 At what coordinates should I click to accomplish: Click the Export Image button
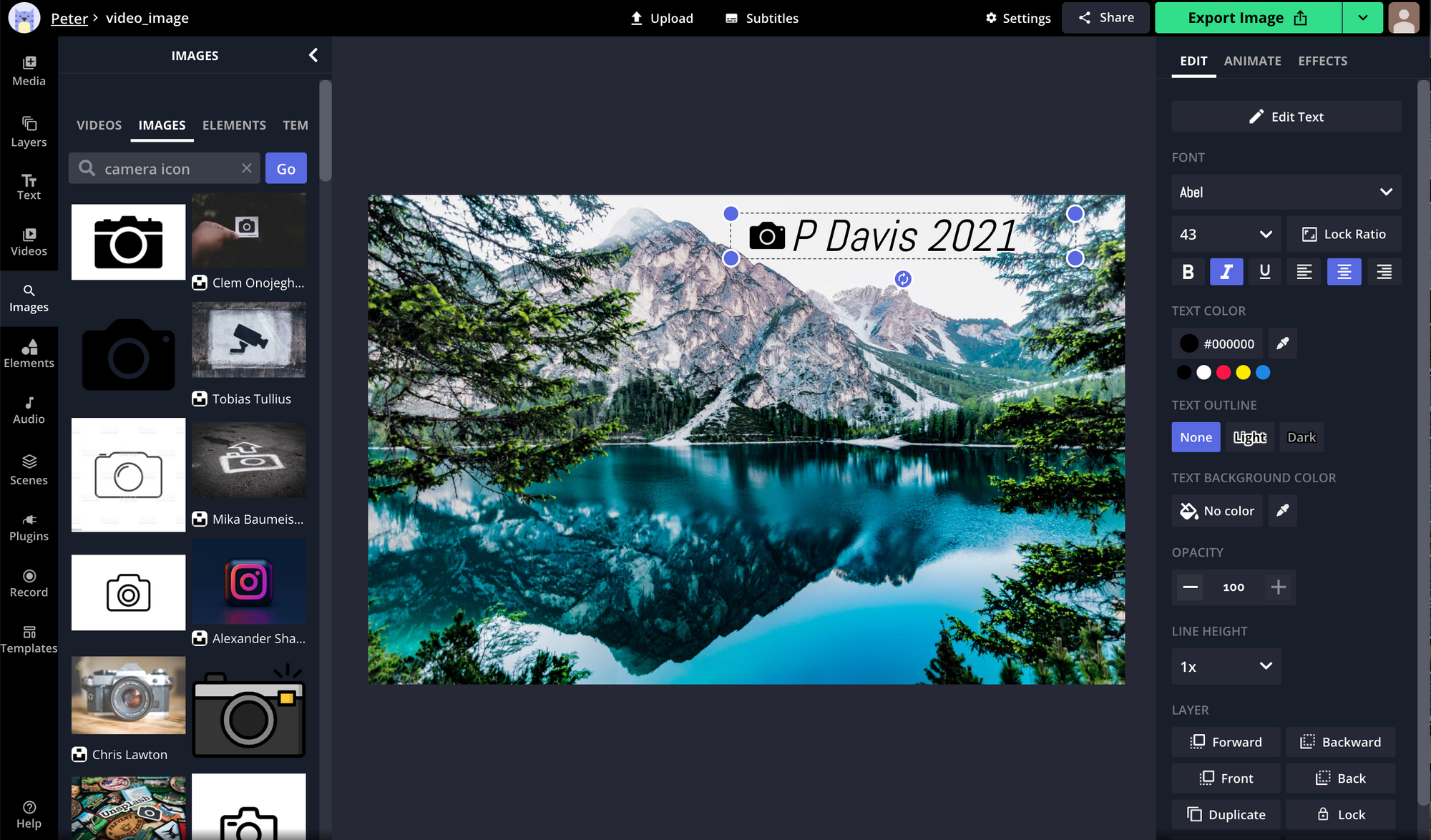point(1247,18)
